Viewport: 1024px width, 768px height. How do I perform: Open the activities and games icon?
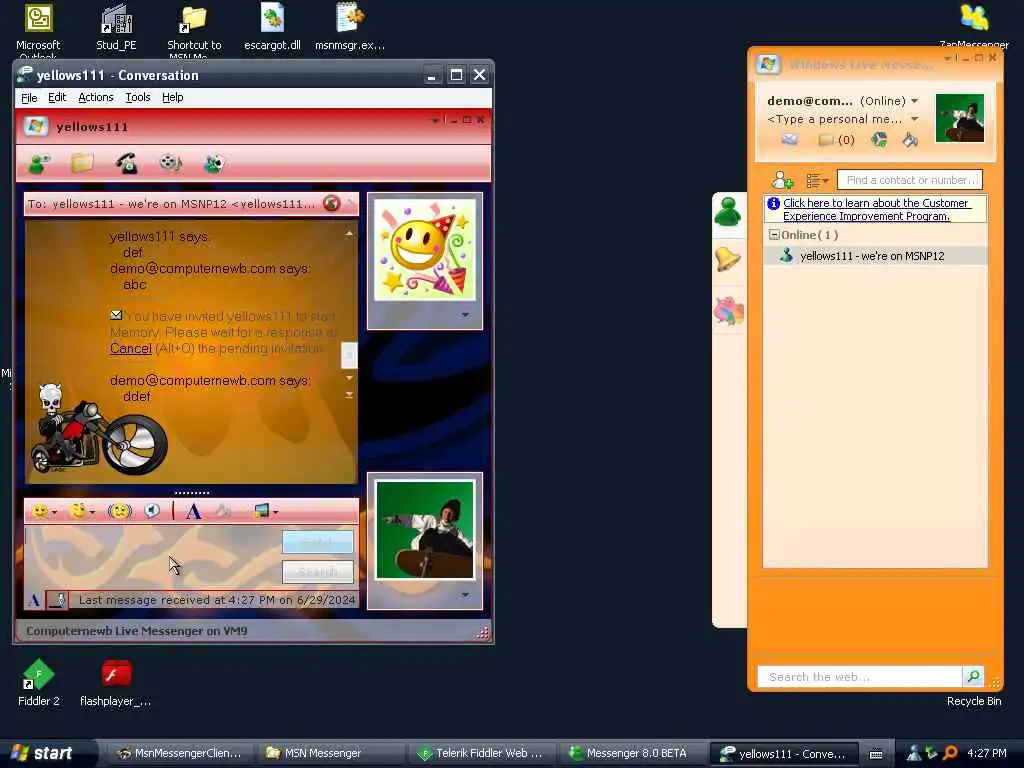[214, 163]
